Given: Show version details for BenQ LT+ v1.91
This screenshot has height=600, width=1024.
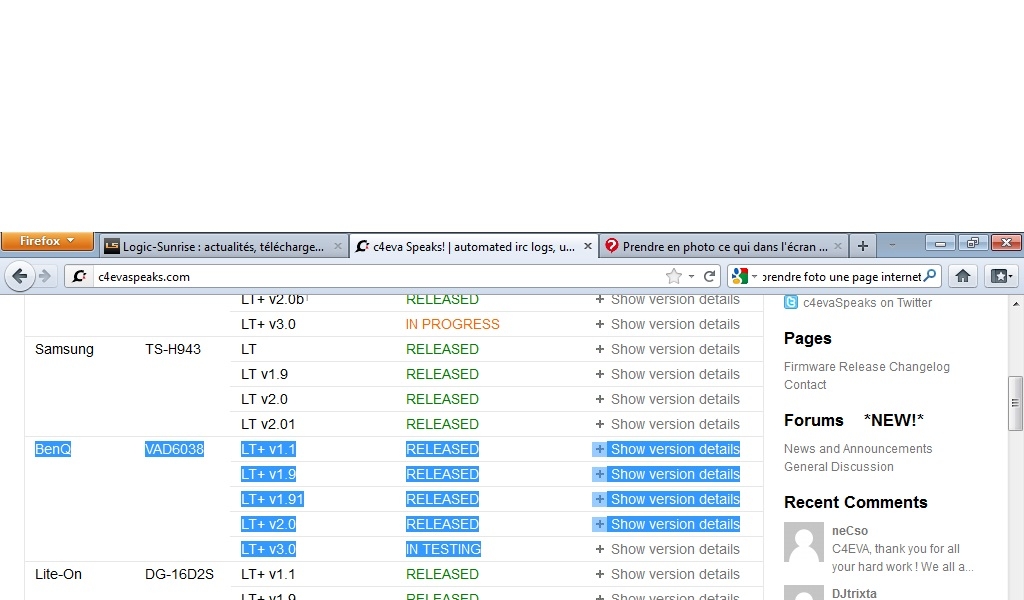Looking at the screenshot, I should point(667,499).
